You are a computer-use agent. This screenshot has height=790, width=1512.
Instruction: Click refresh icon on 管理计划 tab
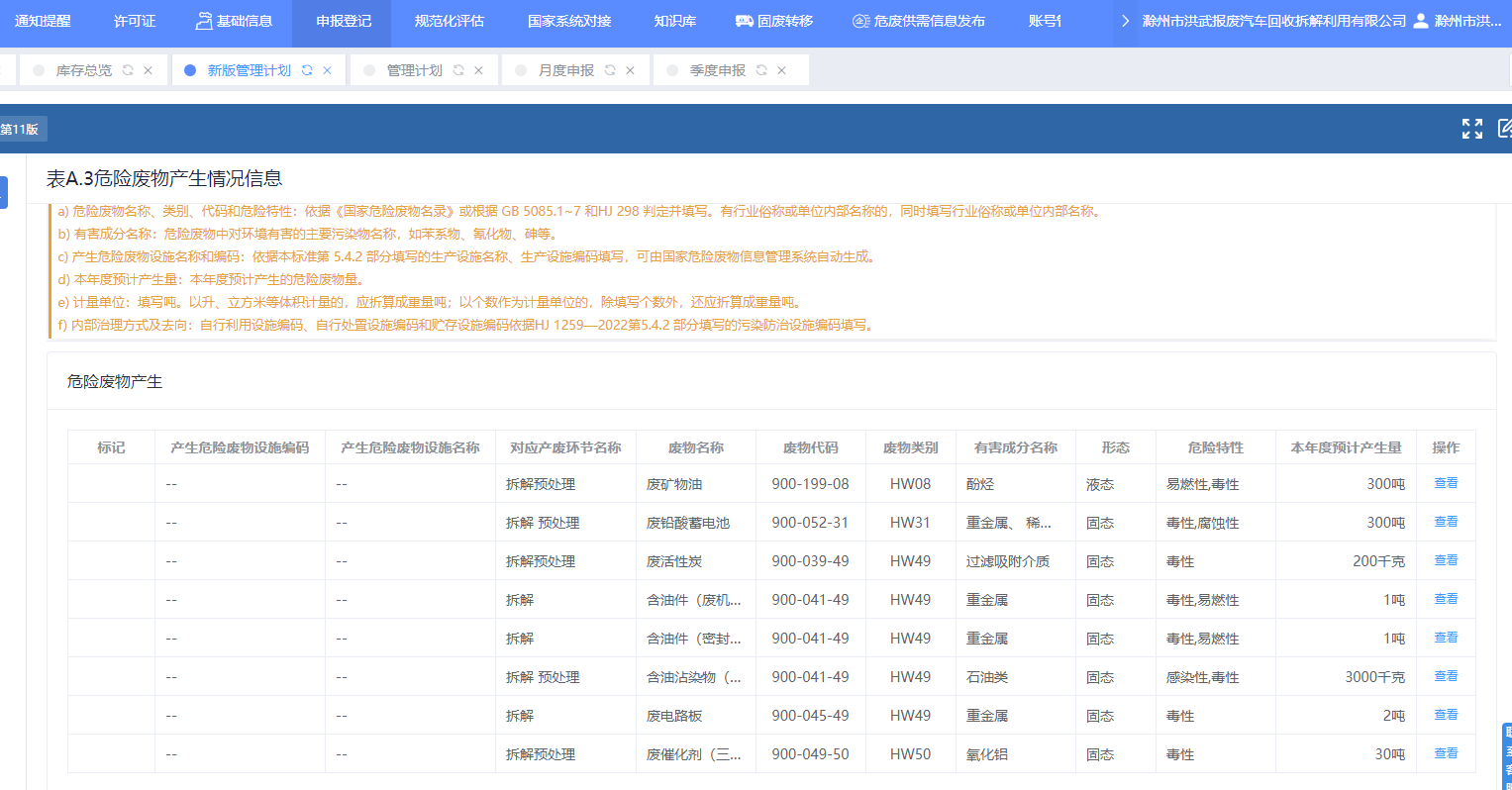click(458, 70)
